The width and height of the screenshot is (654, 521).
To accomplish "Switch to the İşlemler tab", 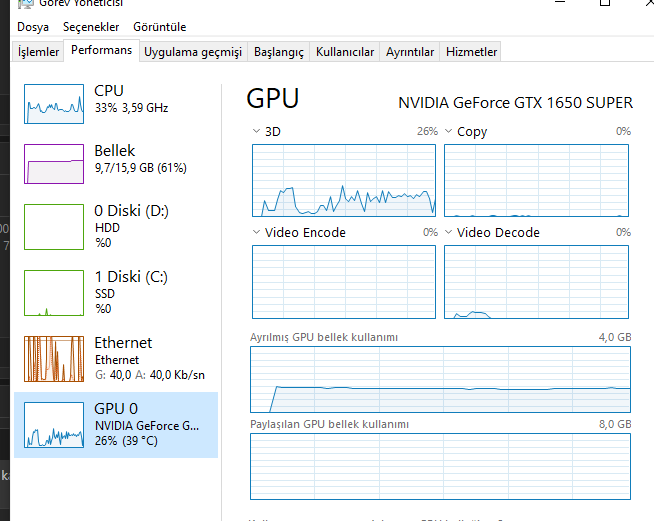I will point(38,52).
